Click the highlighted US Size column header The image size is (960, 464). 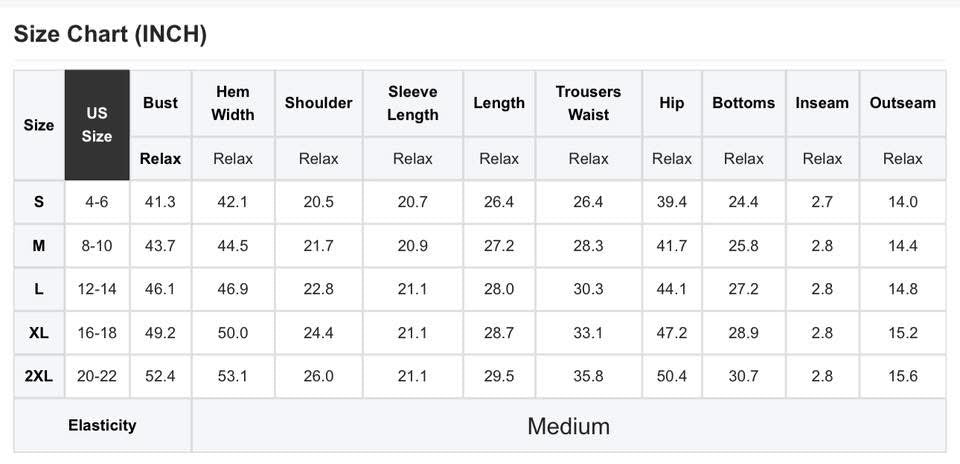tap(97, 125)
